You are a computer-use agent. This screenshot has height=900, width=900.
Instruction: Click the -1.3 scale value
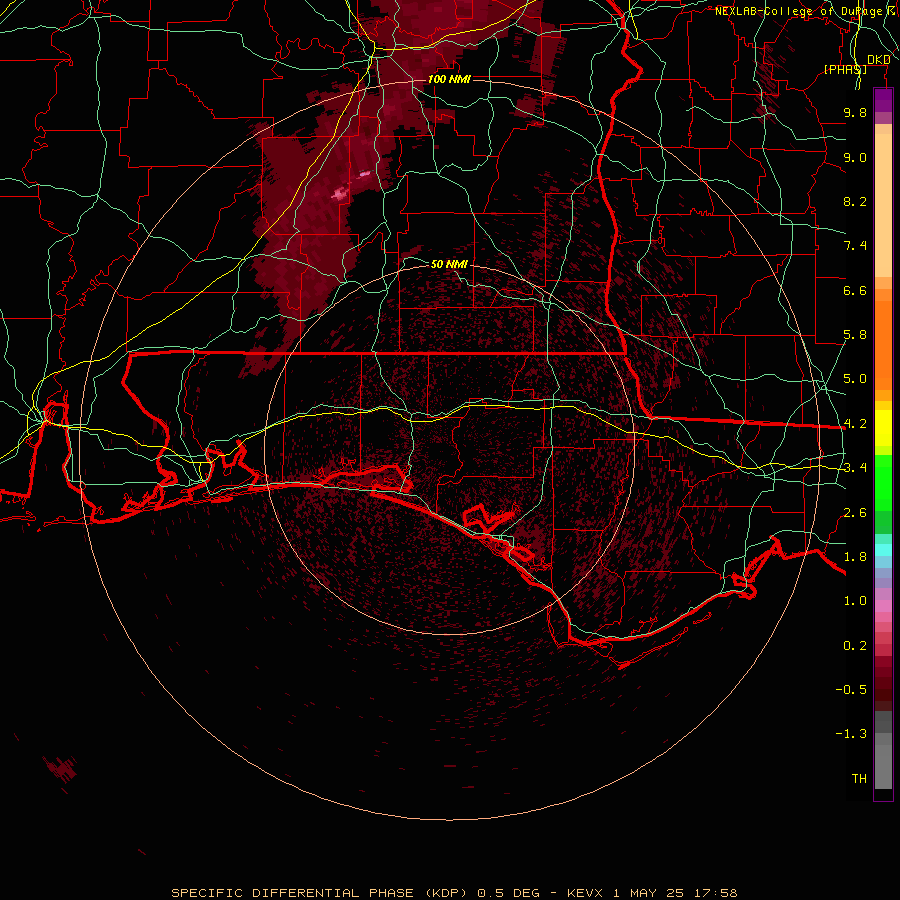pyautogui.click(x=852, y=734)
